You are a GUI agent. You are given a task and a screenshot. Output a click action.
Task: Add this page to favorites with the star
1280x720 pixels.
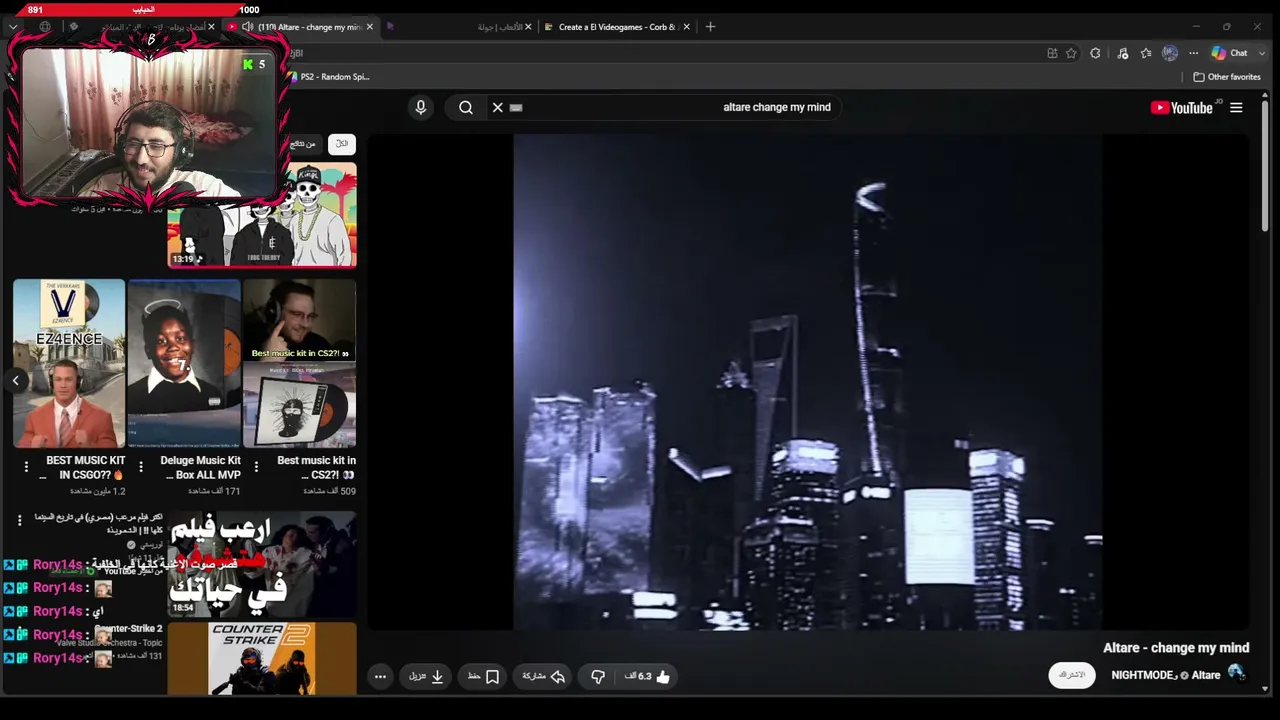[x=1071, y=53]
